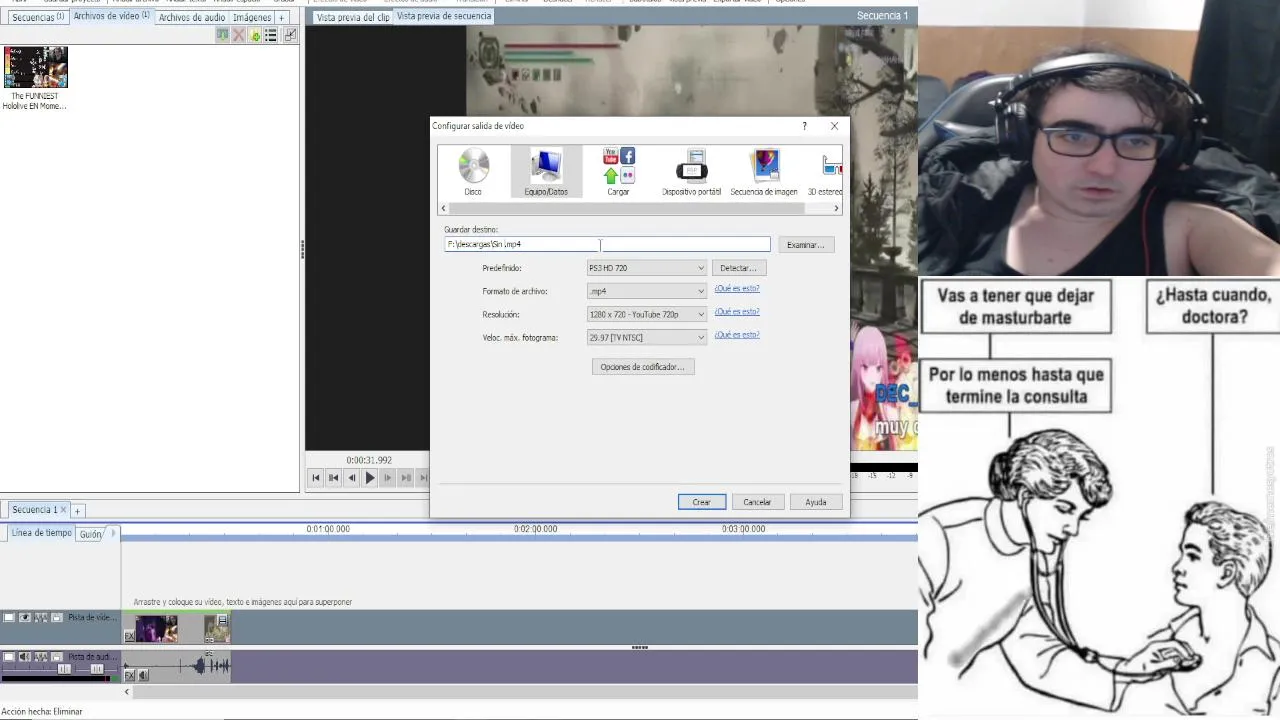This screenshot has height=720, width=1280.
Task: Switch media bin to list view icon
Action: (271, 35)
